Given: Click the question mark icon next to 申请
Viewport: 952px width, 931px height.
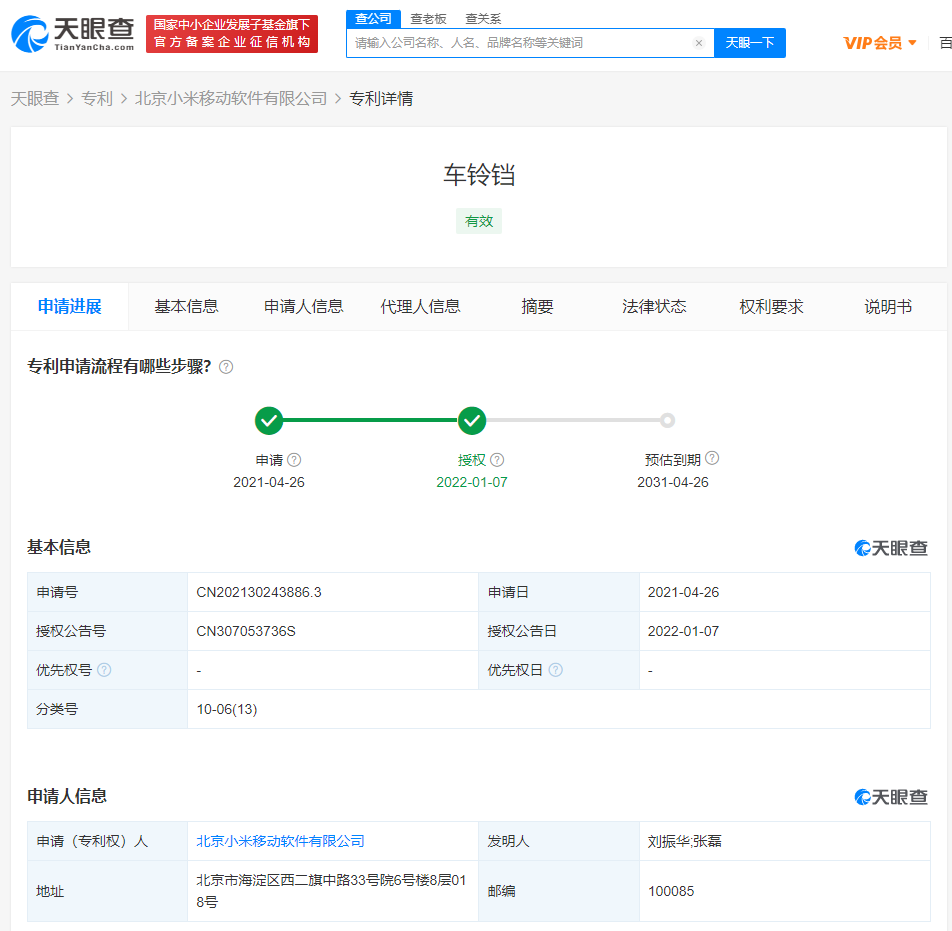Looking at the screenshot, I should [x=294, y=459].
